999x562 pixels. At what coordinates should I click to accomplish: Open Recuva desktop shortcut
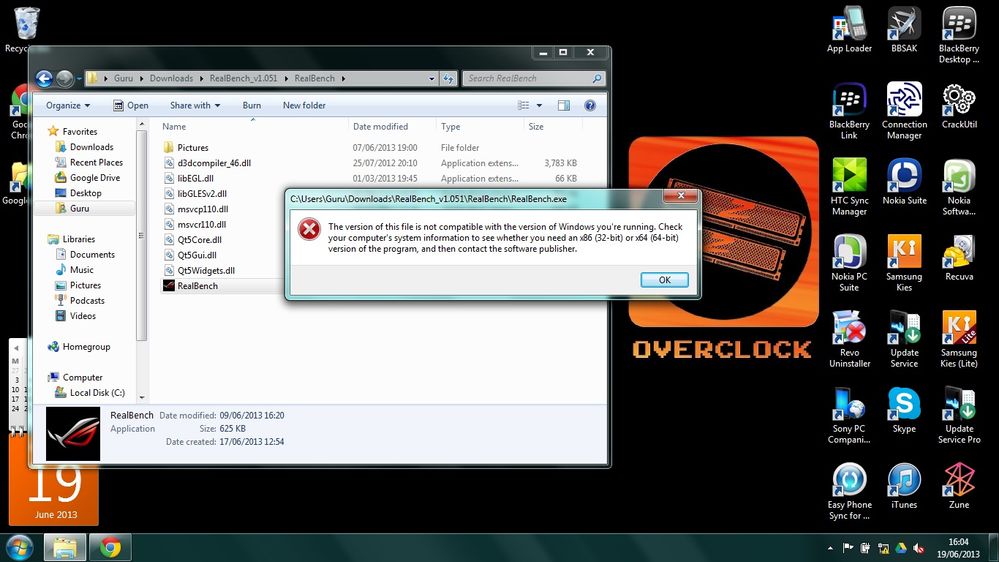(959, 257)
